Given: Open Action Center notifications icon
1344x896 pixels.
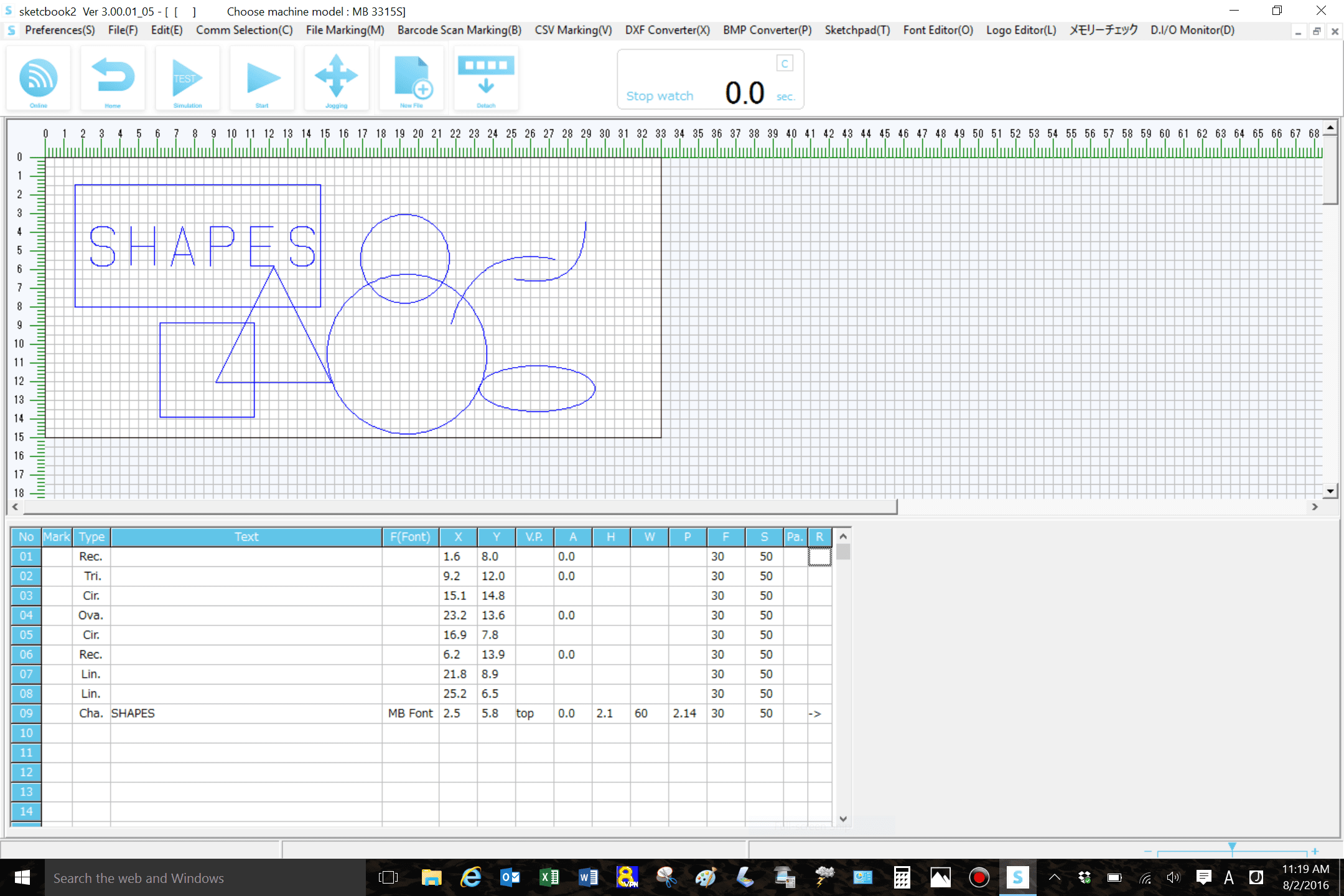Looking at the screenshot, I should click(x=1203, y=878).
